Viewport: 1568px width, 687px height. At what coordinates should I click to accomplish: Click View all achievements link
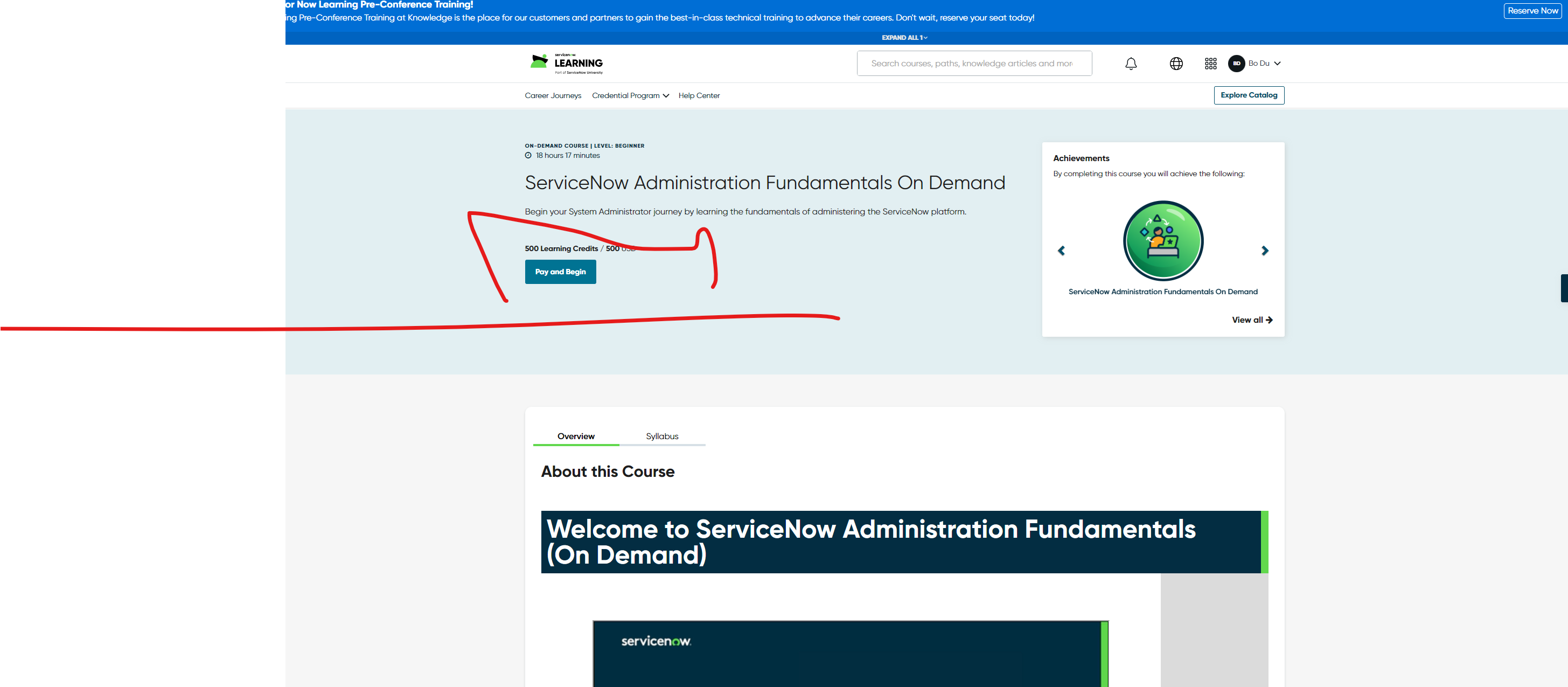click(x=1251, y=320)
